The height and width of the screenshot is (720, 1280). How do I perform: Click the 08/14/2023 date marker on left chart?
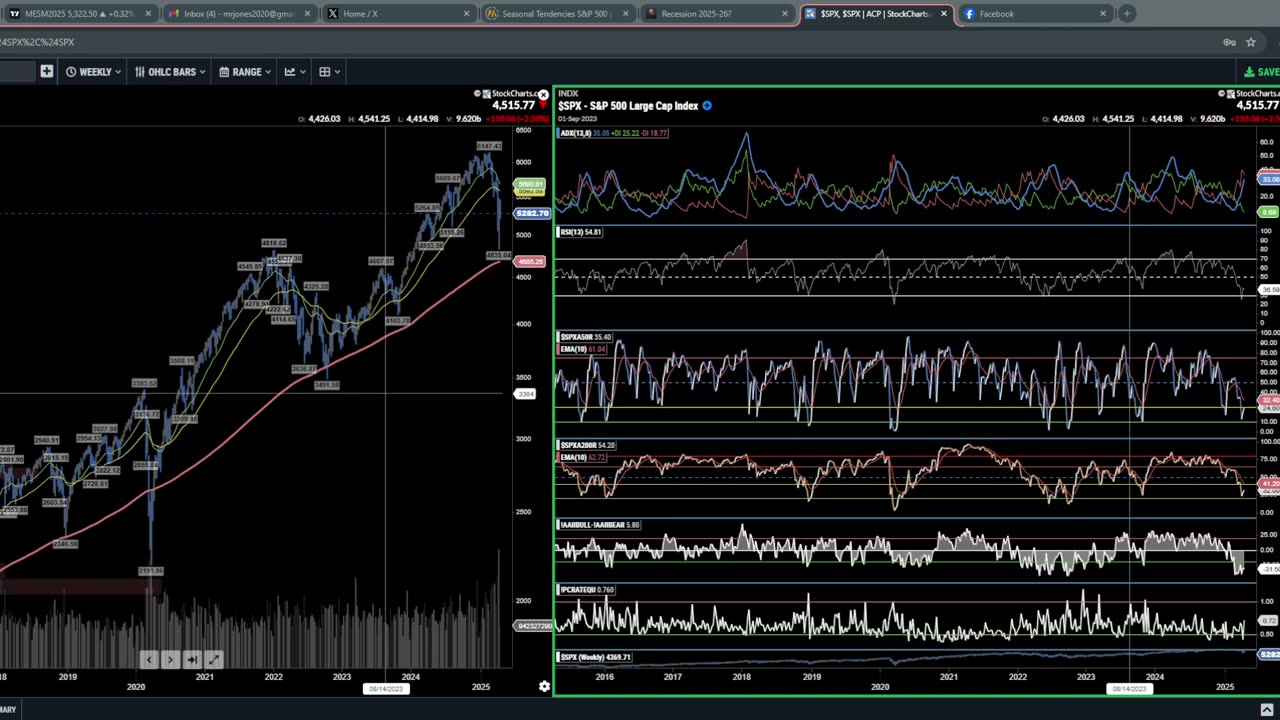click(385, 689)
